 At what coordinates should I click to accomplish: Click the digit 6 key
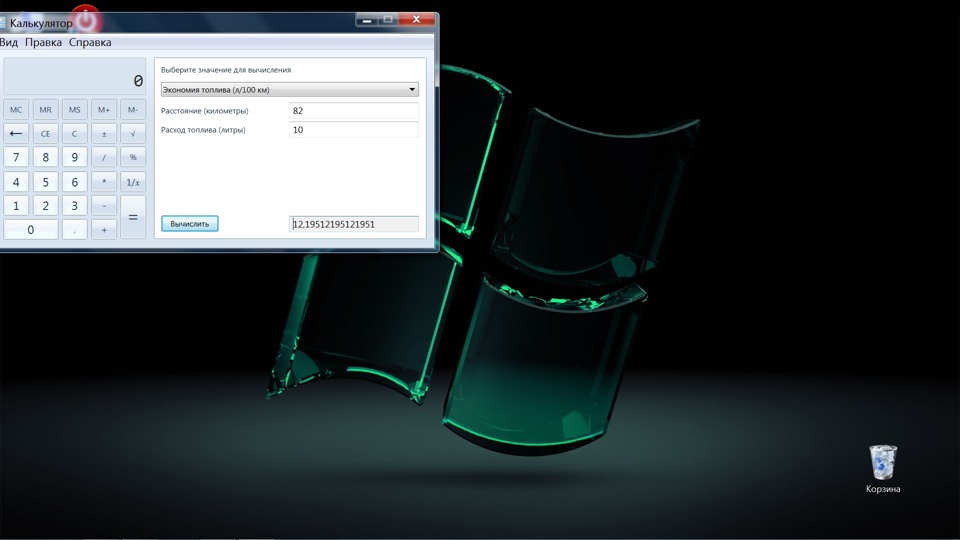tap(75, 182)
